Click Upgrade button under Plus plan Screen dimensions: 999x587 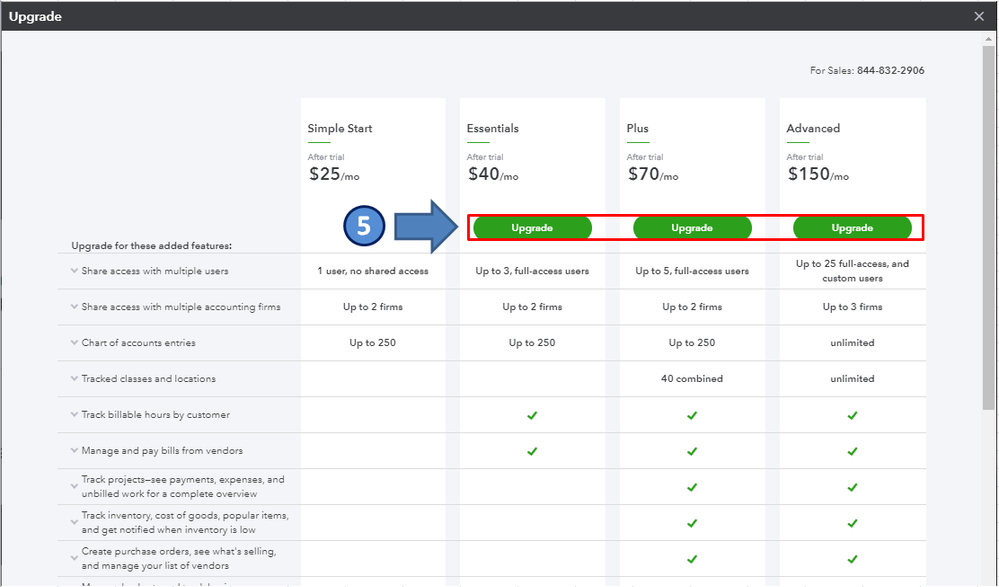click(x=692, y=228)
